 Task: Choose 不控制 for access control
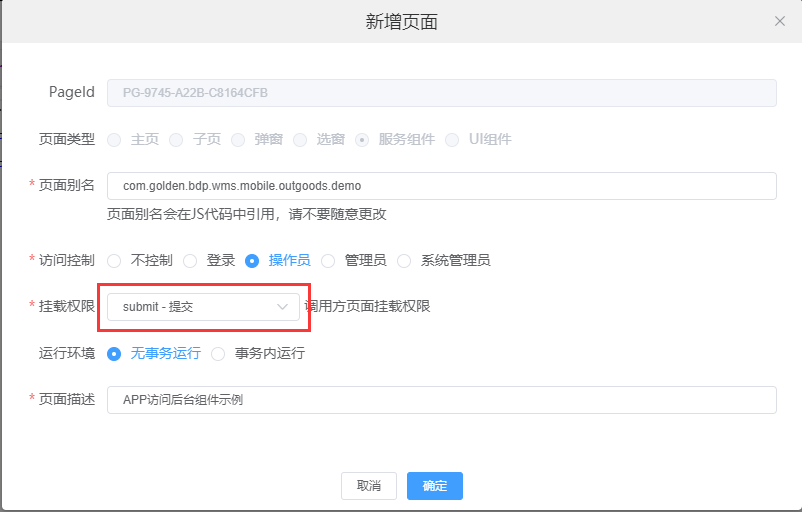[x=114, y=261]
